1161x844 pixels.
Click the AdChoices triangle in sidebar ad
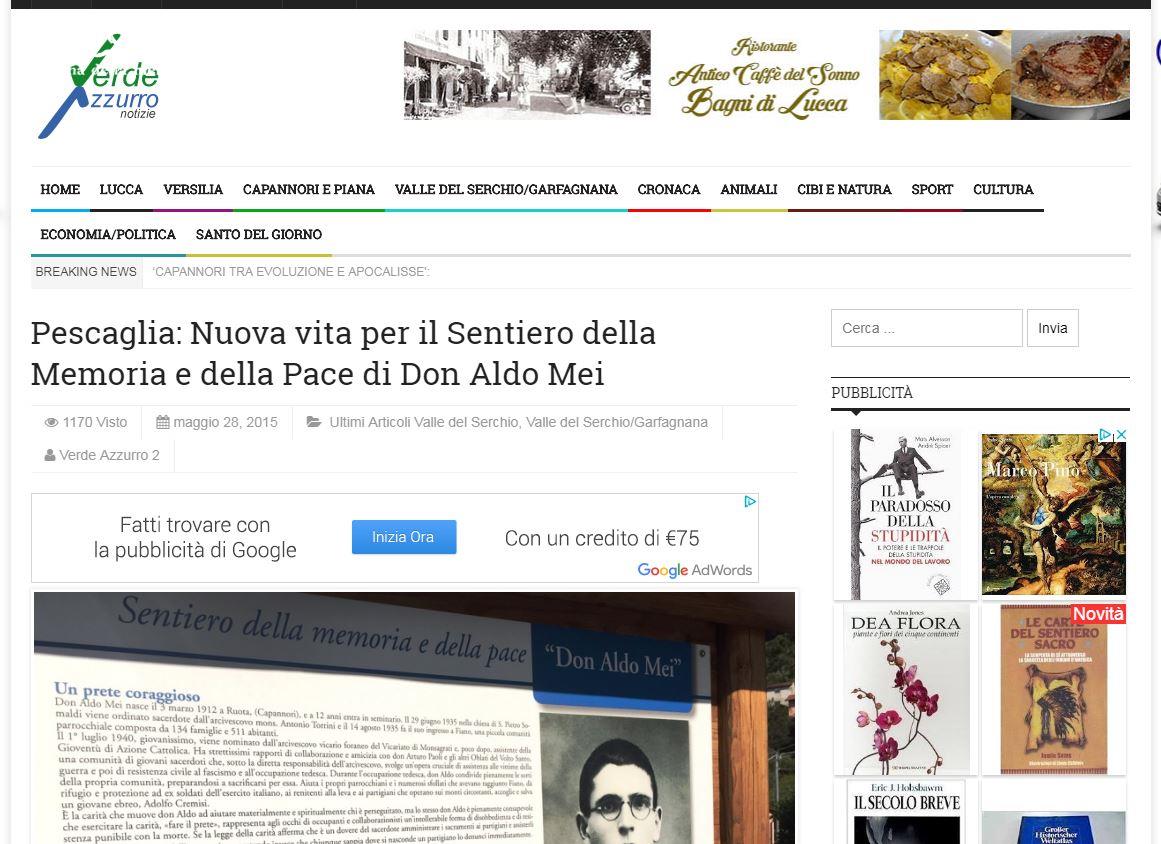pyautogui.click(x=1105, y=435)
